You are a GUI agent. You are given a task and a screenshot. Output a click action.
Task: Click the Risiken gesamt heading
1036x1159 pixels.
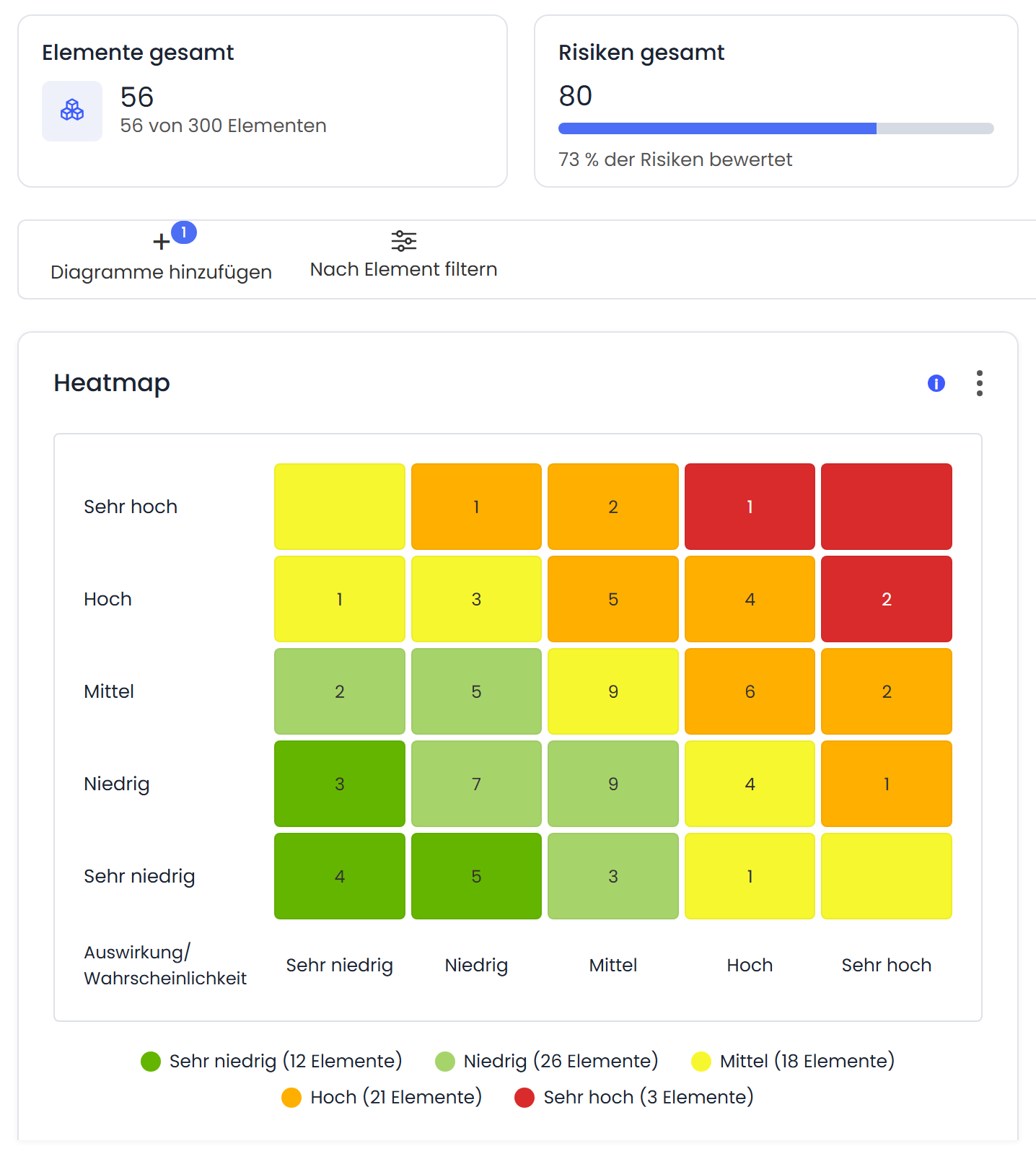tap(641, 53)
